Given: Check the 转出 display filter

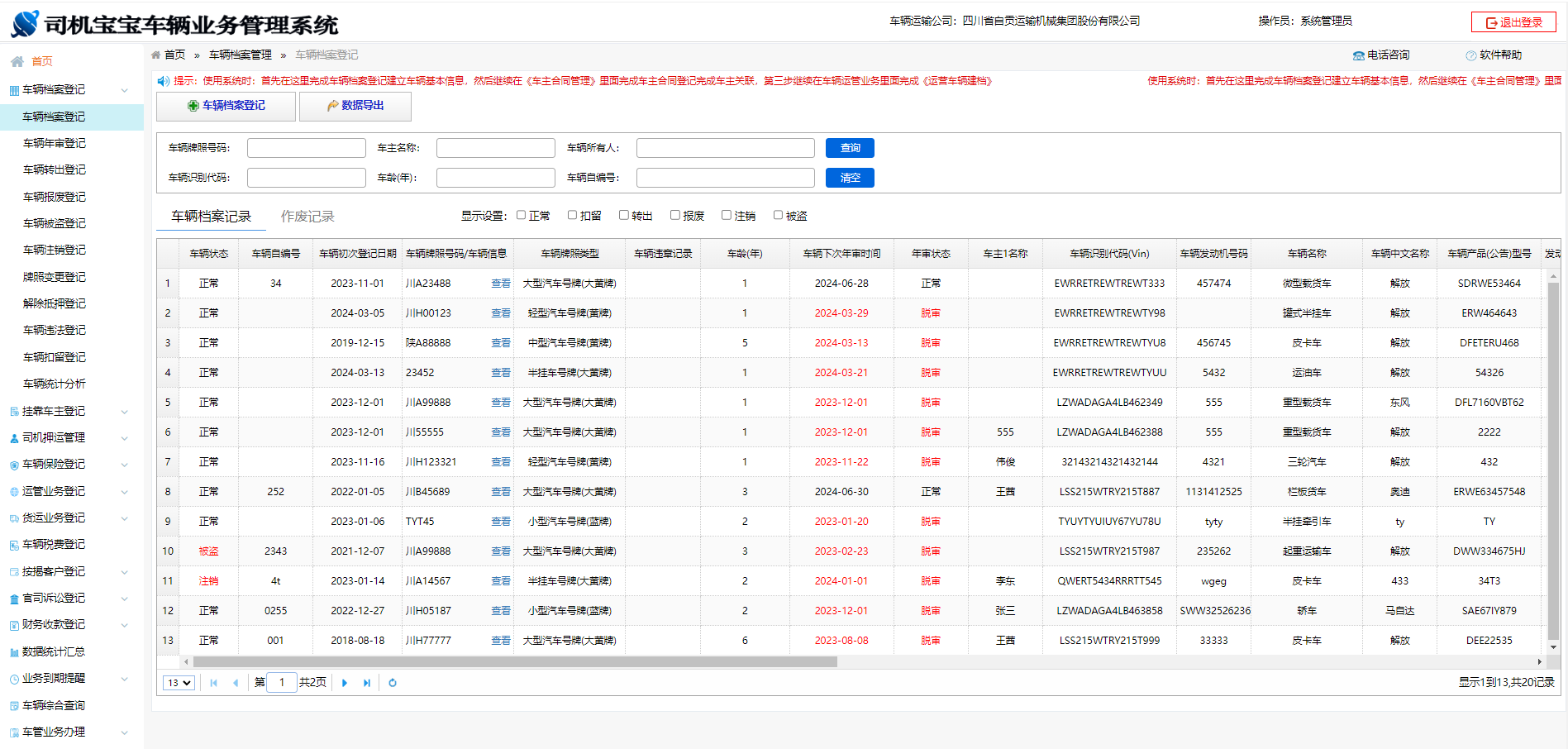Looking at the screenshot, I should pos(624,215).
